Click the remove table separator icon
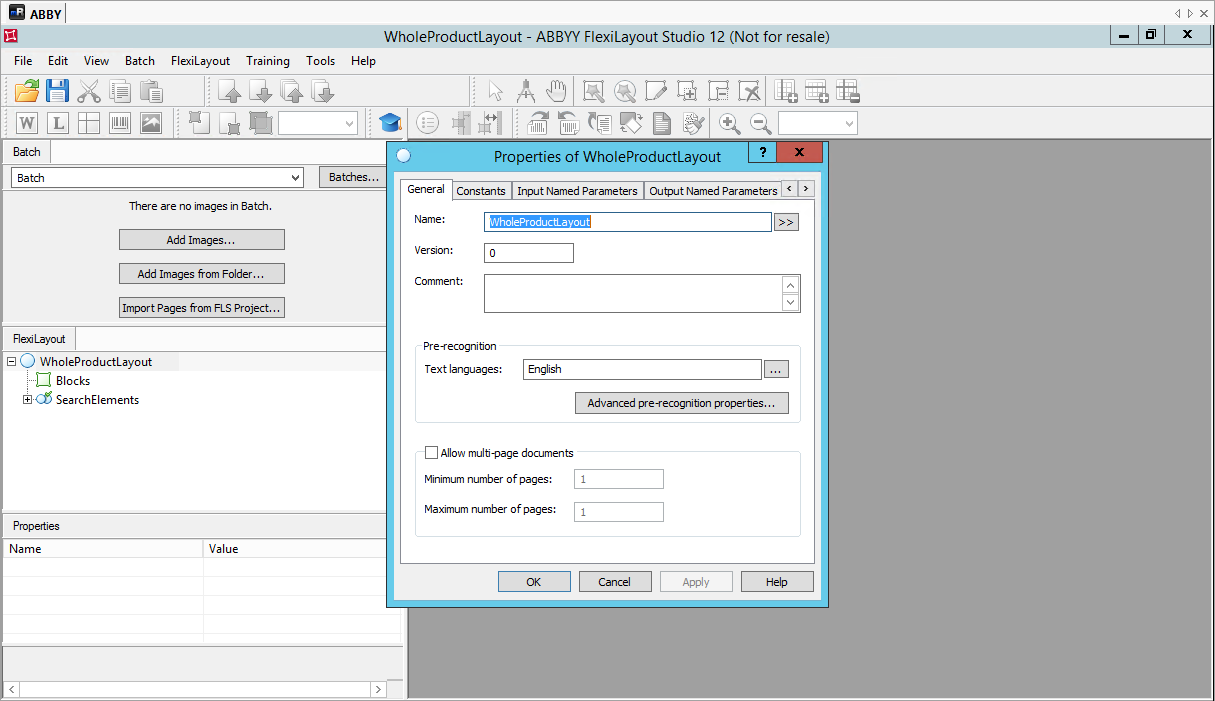1215x701 pixels. pyautogui.click(x=848, y=92)
